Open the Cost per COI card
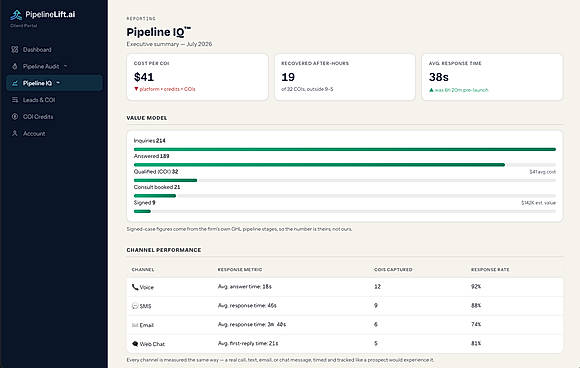This screenshot has width=580, height=368. coord(197,77)
